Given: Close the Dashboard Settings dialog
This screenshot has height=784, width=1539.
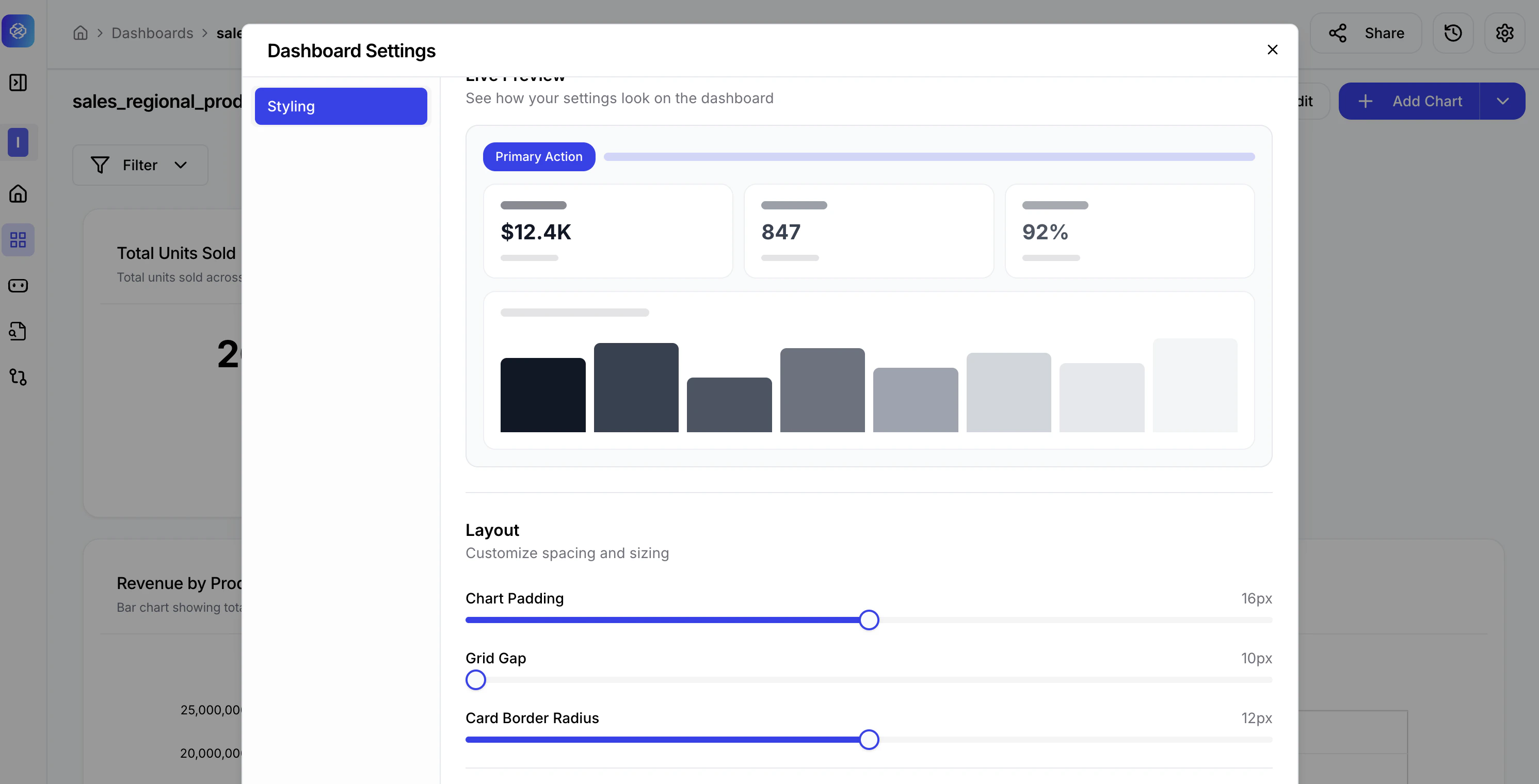Looking at the screenshot, I should coord(1273,50).
